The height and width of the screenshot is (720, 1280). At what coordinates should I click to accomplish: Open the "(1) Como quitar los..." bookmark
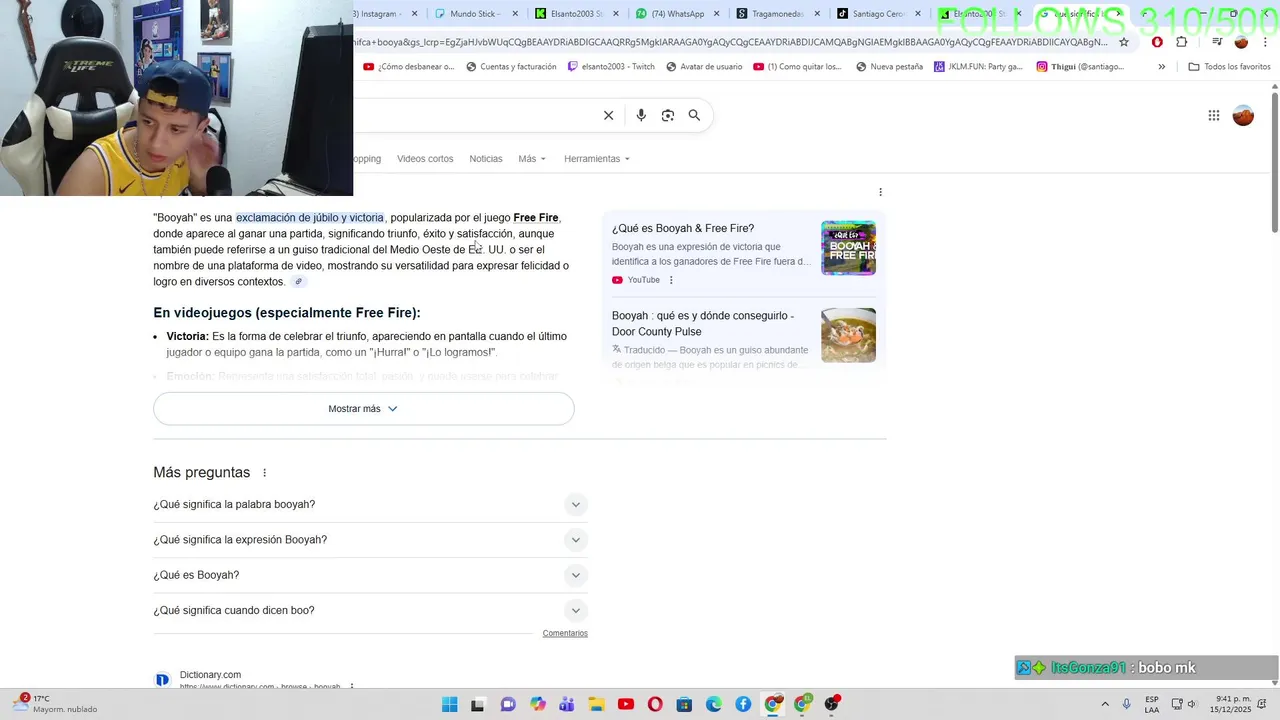point(798,67)
